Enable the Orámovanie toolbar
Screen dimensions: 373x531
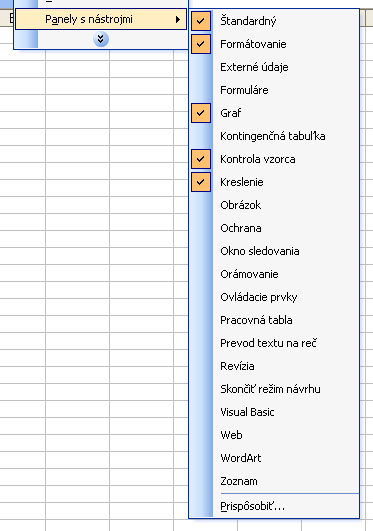point(274,274)
